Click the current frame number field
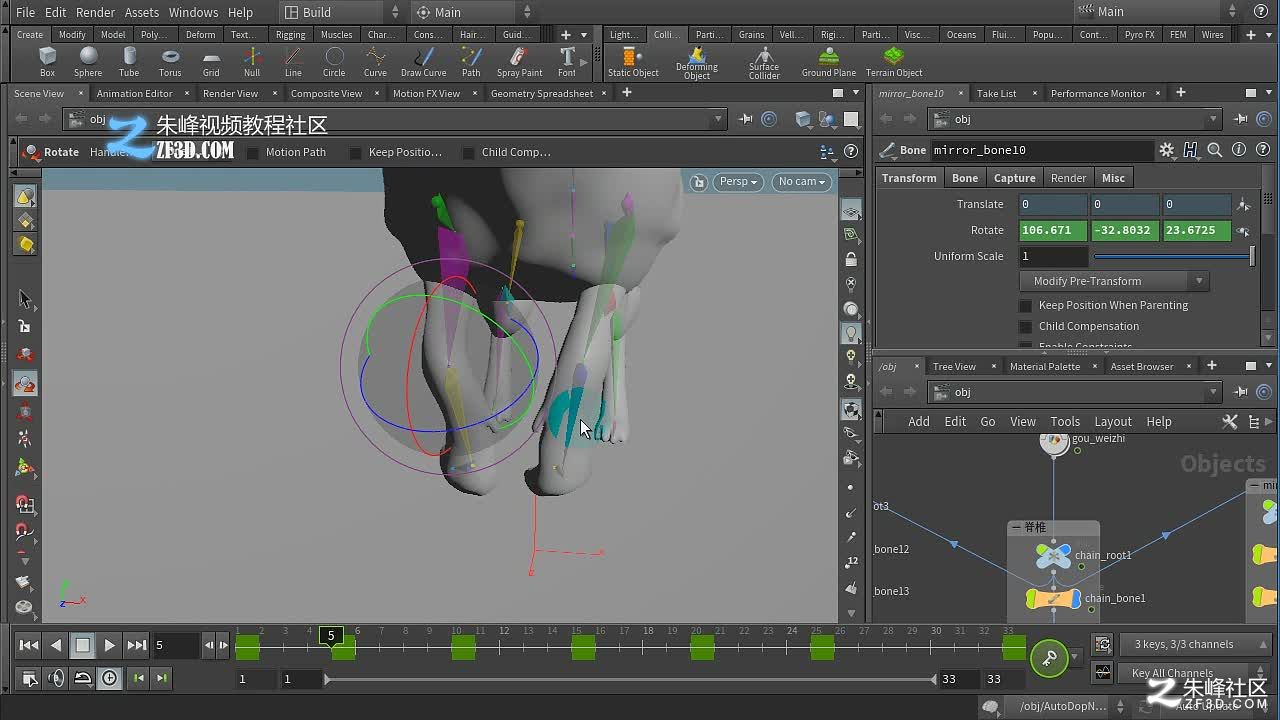 click(176, 645)
